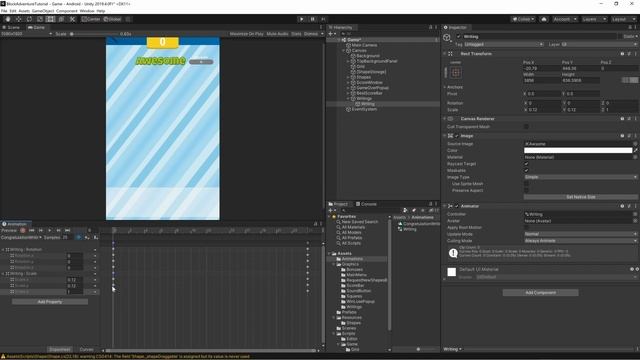Open the Cloud services icon

point(544,19)
